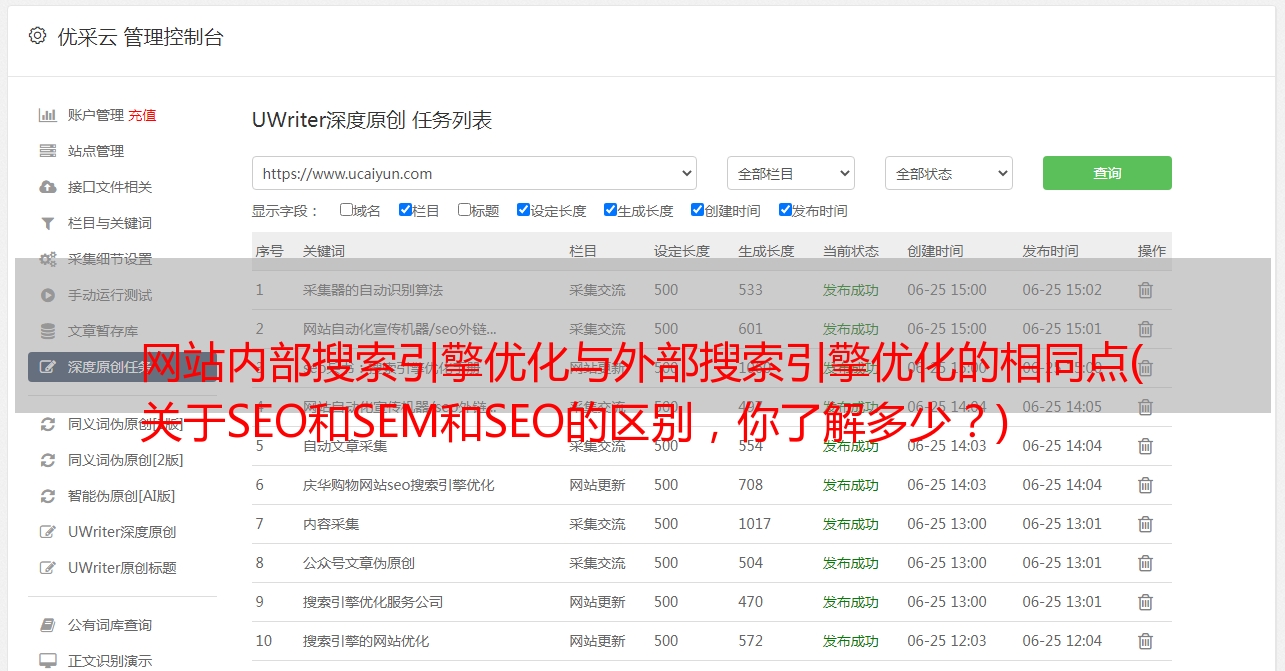Click the database icon for 文章暂存库
1285x671 pixels.
47,331
